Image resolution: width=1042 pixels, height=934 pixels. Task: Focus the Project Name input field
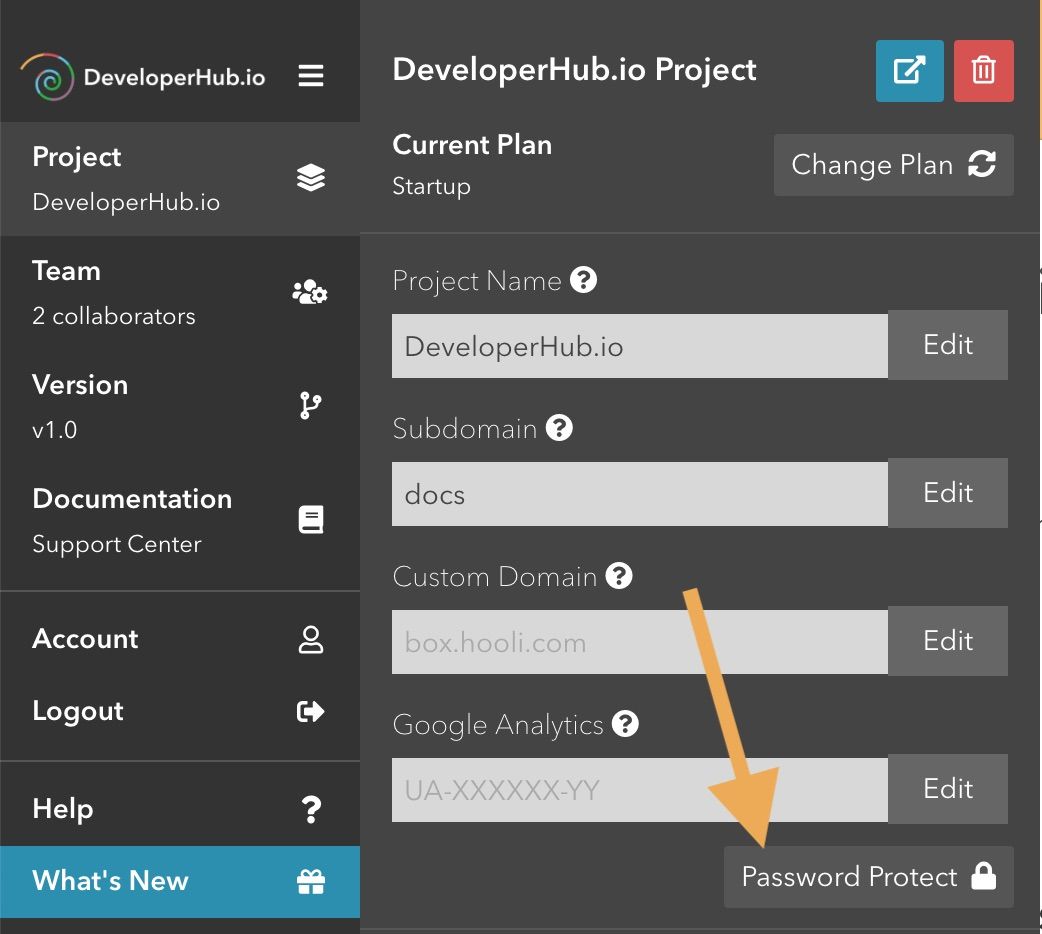pos(640,346)
